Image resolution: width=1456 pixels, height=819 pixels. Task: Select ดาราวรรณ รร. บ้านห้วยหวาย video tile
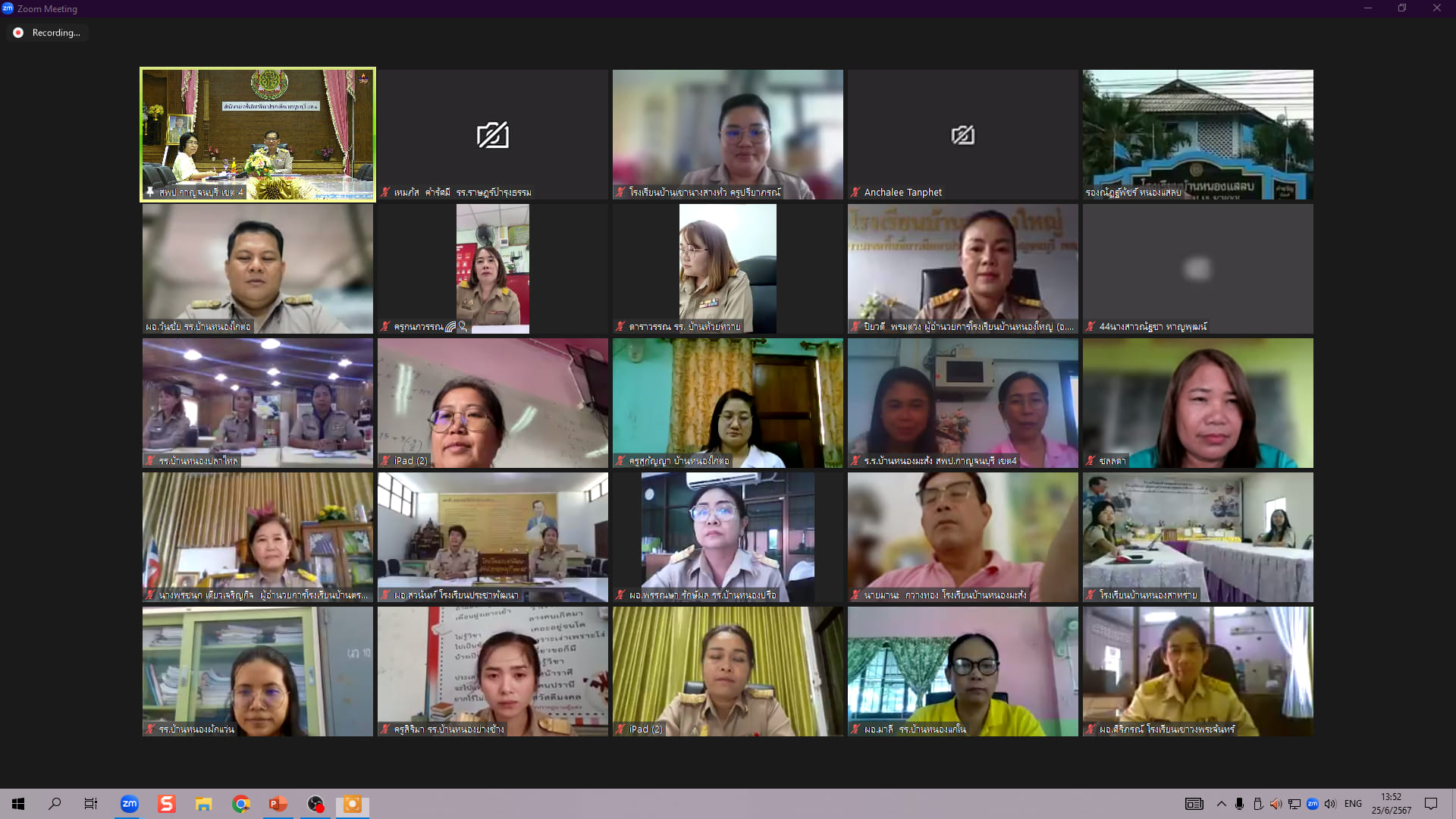point(728,268)
